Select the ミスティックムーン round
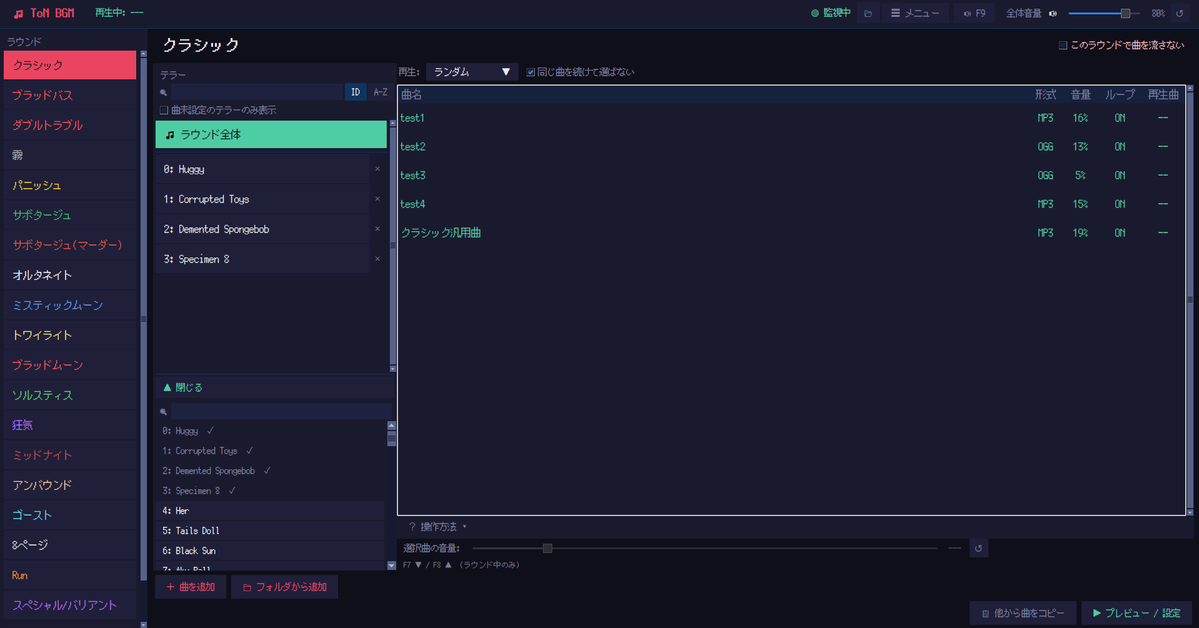The image size is (1199, 628). (x=70, y=305)
